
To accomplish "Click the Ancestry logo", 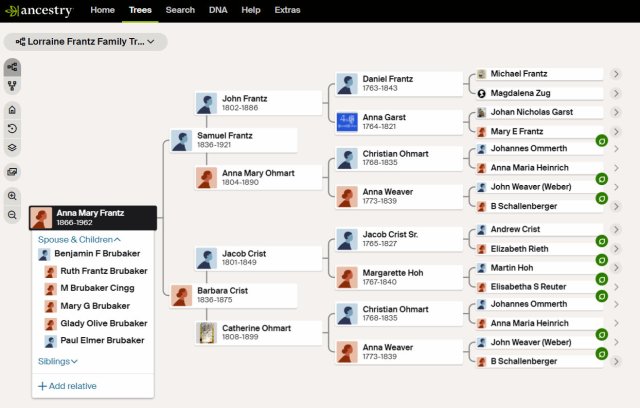I will 40,10.
